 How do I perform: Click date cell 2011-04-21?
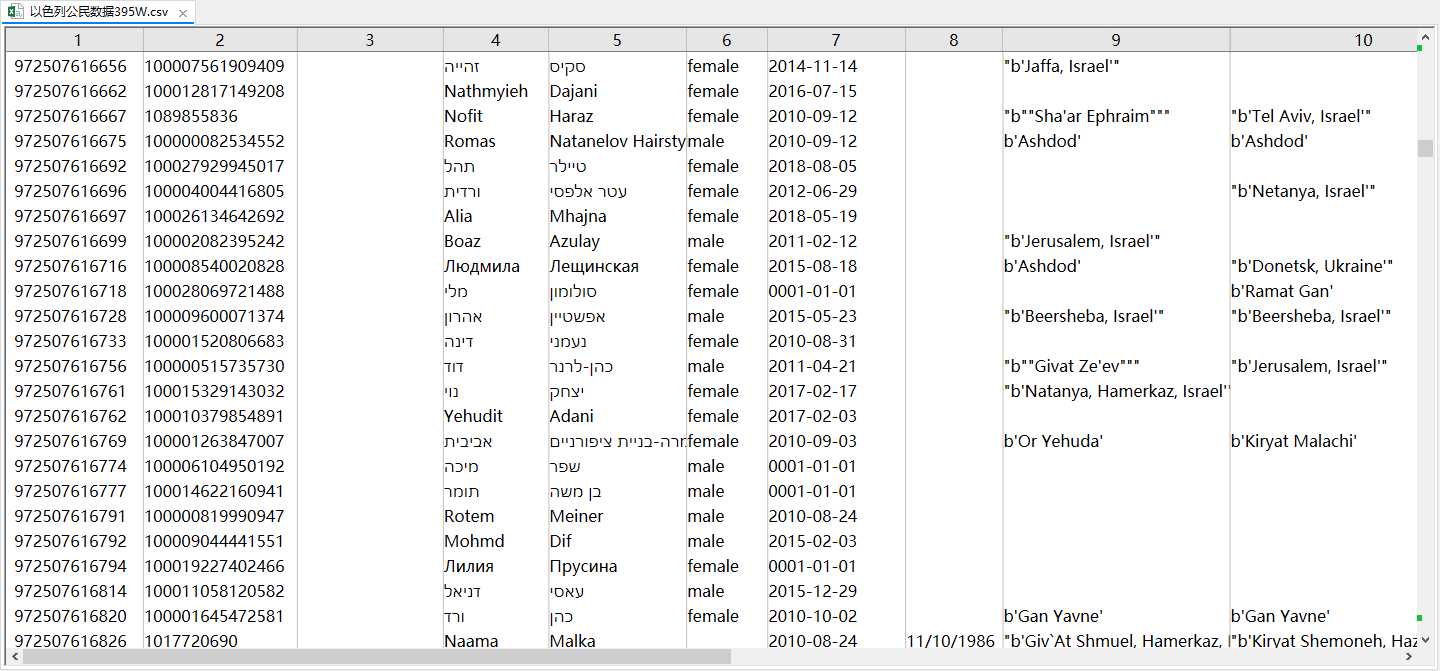(x=812, y=366)
